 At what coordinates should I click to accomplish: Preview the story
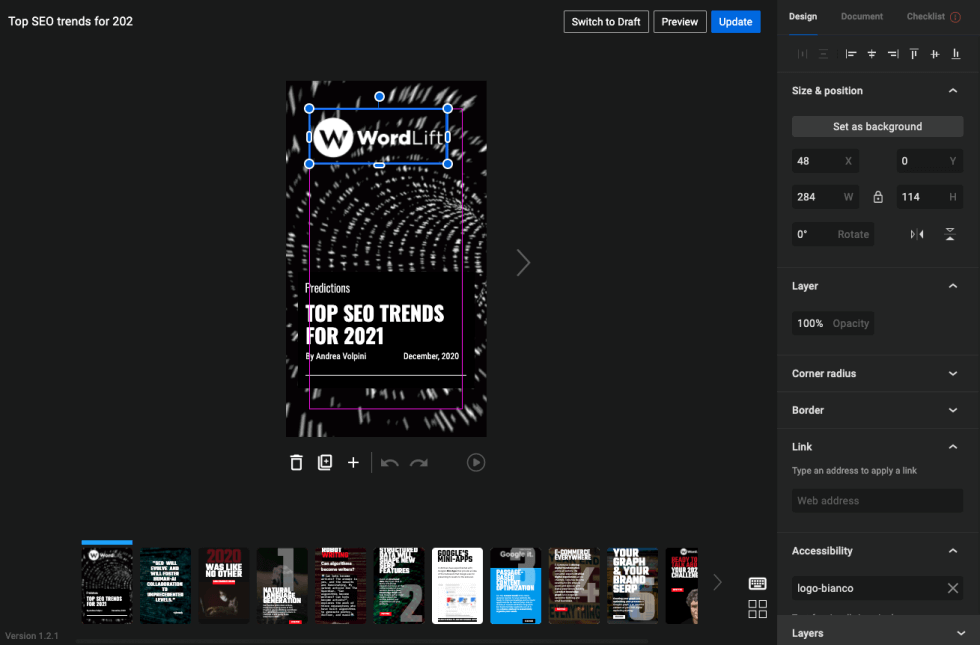(679, 22)
